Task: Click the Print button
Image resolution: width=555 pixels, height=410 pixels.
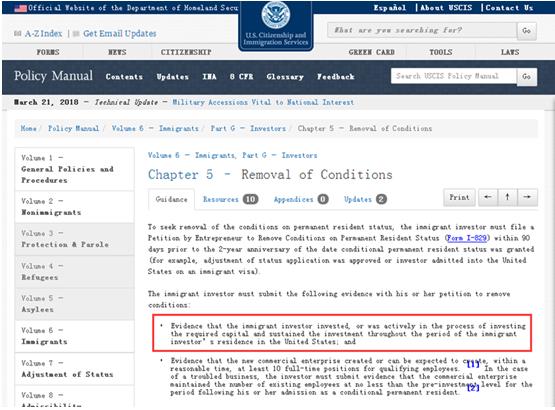Action: pos(459,197)
